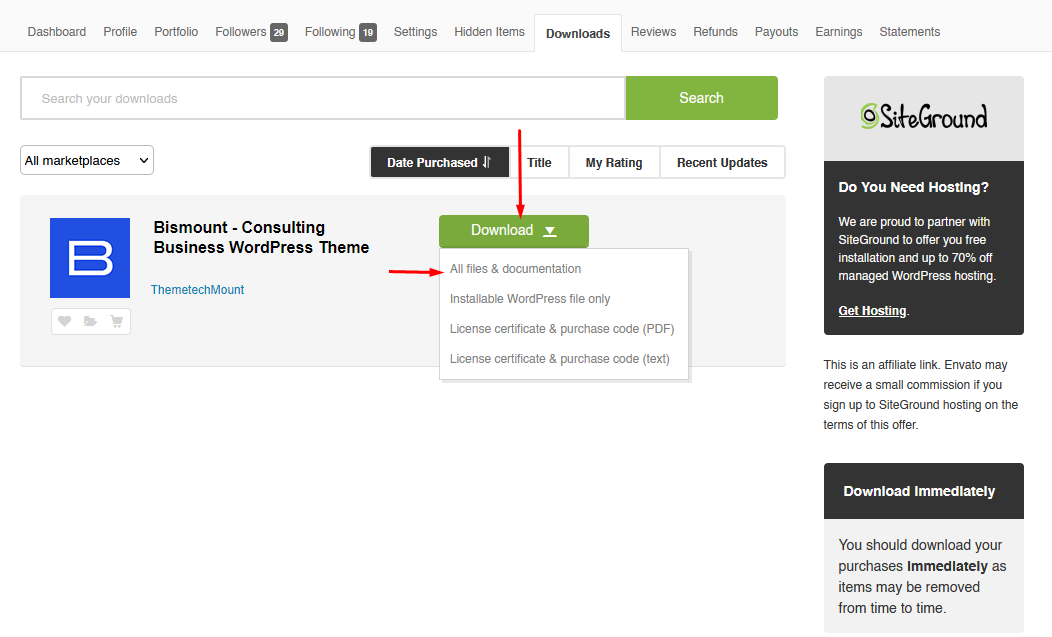View the Statements tab
1052x637 pixels.
click(x=910, y=32)
